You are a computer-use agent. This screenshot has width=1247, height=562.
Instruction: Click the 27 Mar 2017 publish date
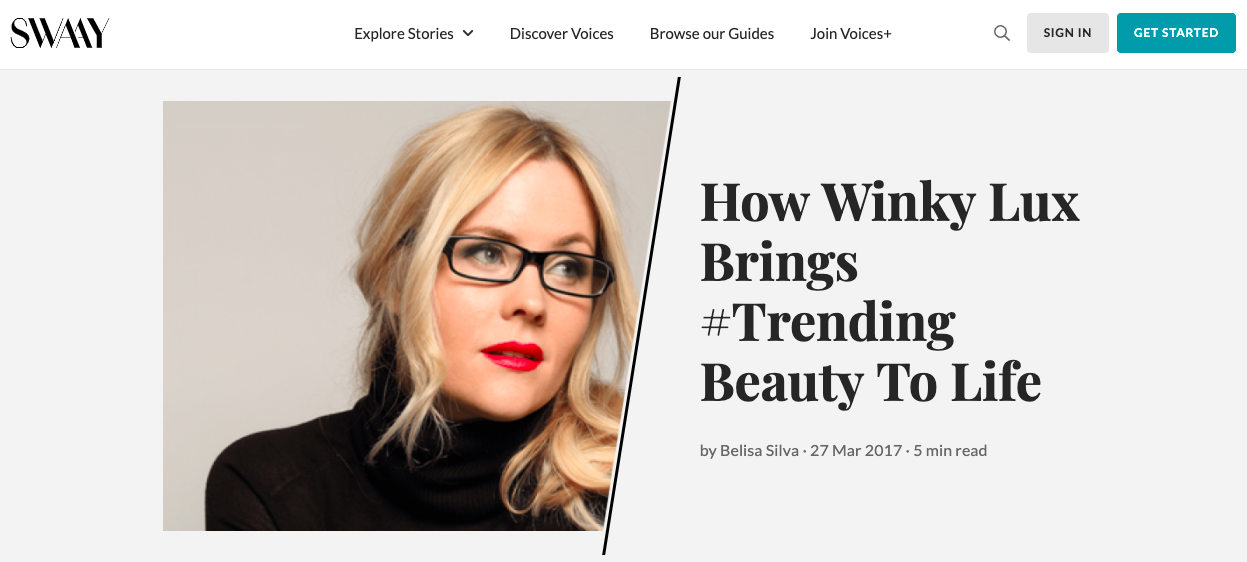point(856,451)
